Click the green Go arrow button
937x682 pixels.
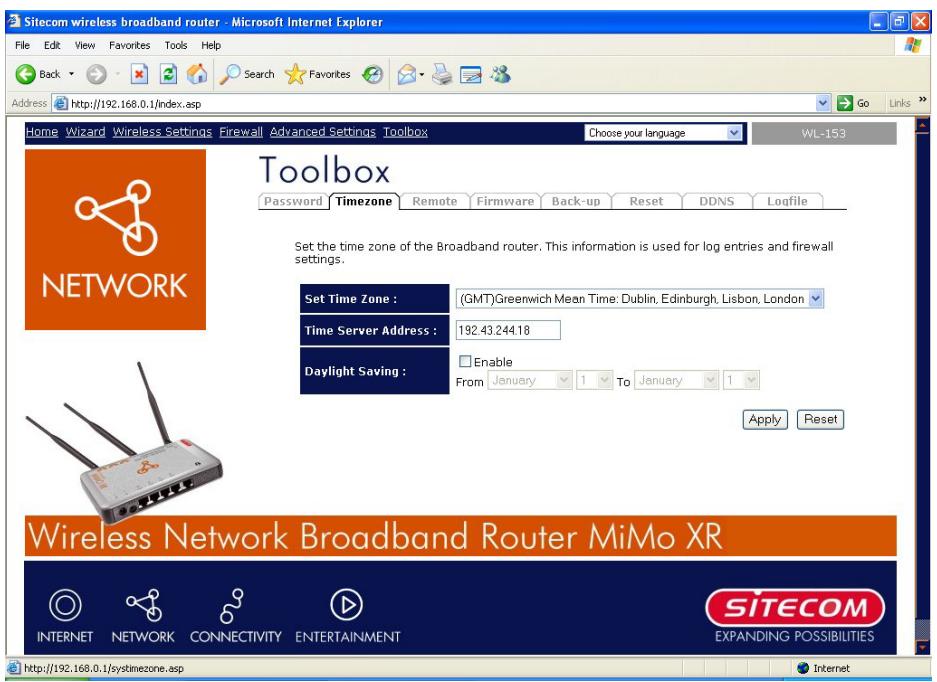844,103
